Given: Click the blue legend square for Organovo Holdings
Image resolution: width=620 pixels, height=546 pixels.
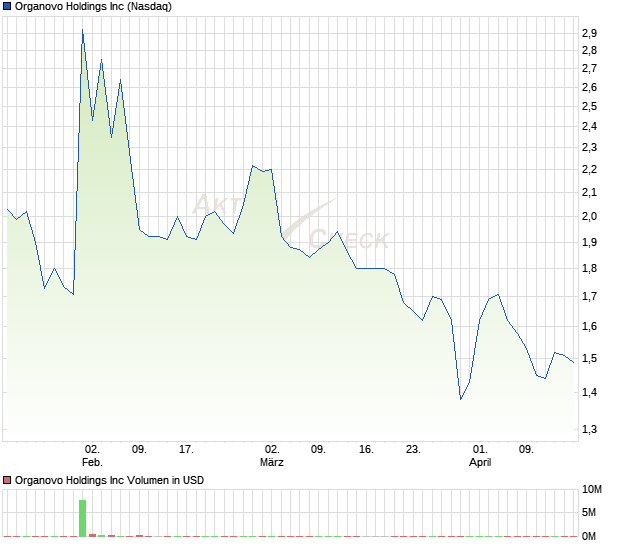Looking at the screenshot, I should pos(7,6).
